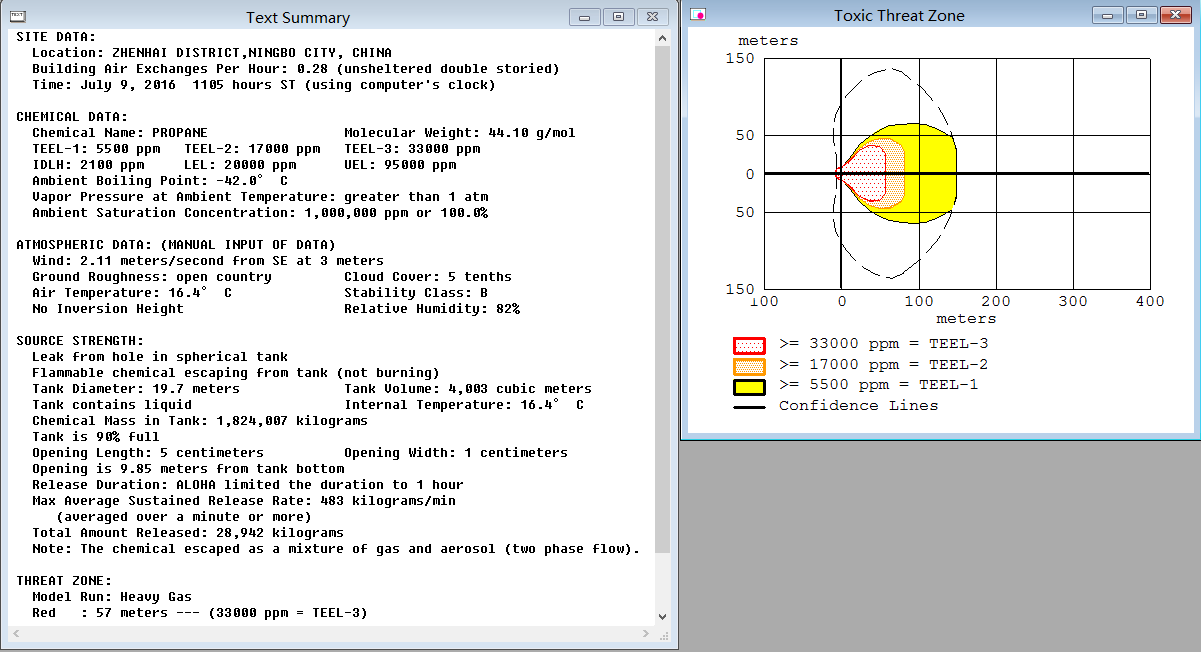1201x652 pixels.
Task: Click Chemical Name: PROPANE text
Action: pyautogui.click(x=120, y=133)
